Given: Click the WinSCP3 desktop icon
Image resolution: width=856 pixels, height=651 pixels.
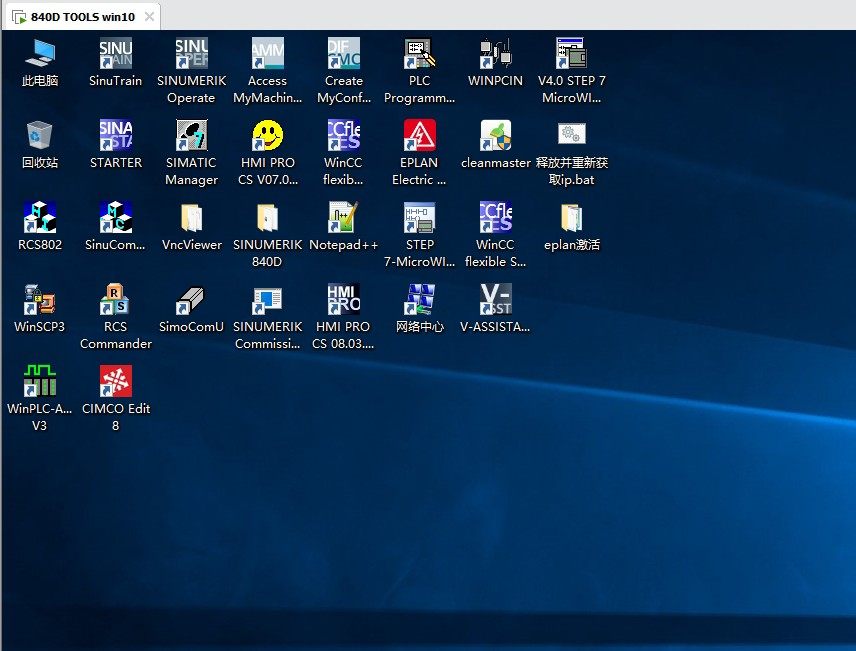Looking at the screenshot, I should tap(40, 301).
